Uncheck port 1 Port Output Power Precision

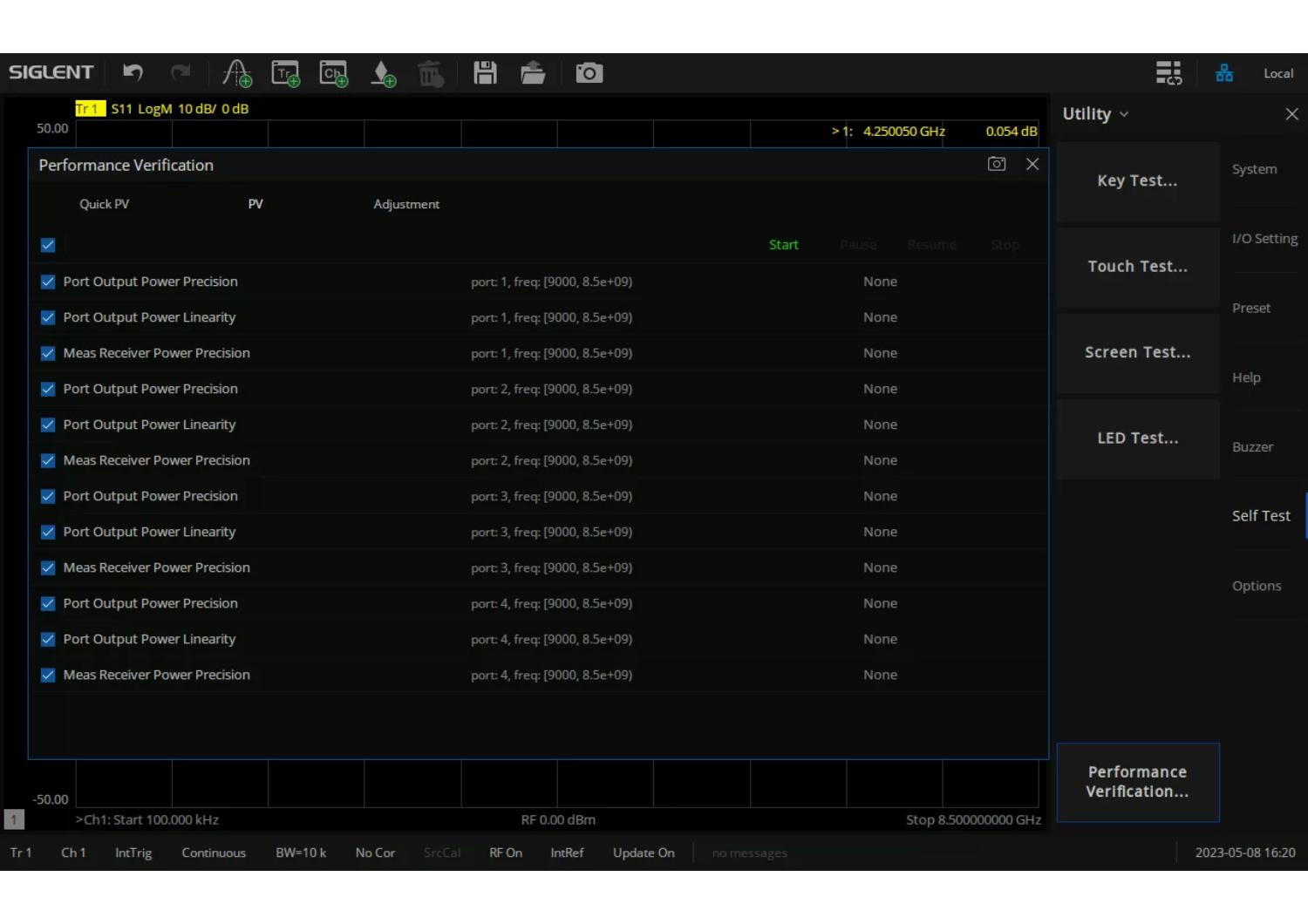[x=48, y=282]
